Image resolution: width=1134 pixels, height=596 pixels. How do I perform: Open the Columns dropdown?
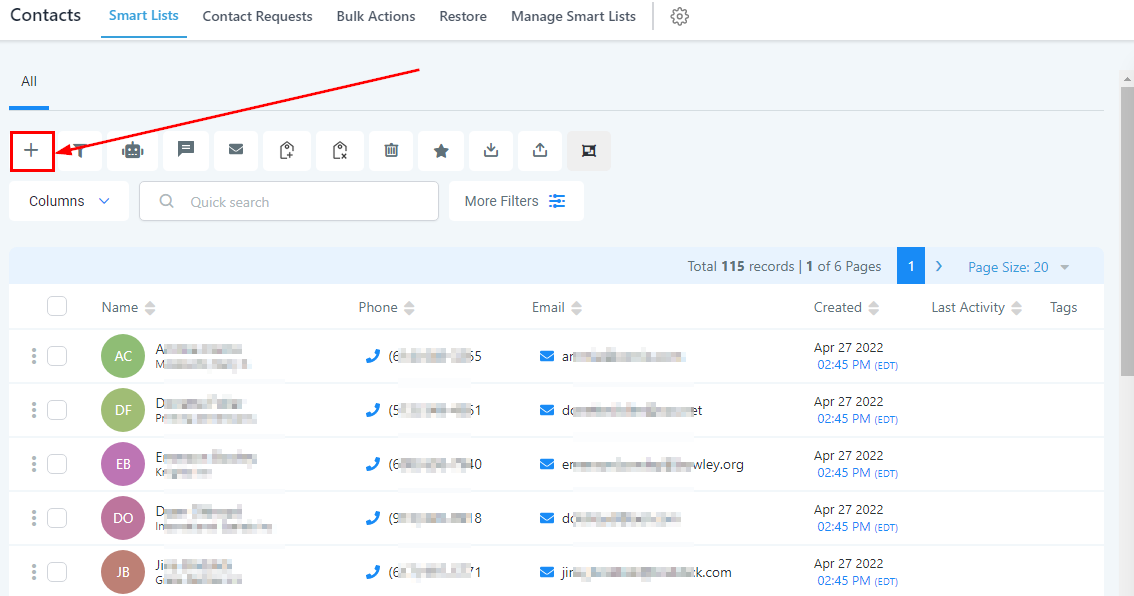tap(69, 201)
